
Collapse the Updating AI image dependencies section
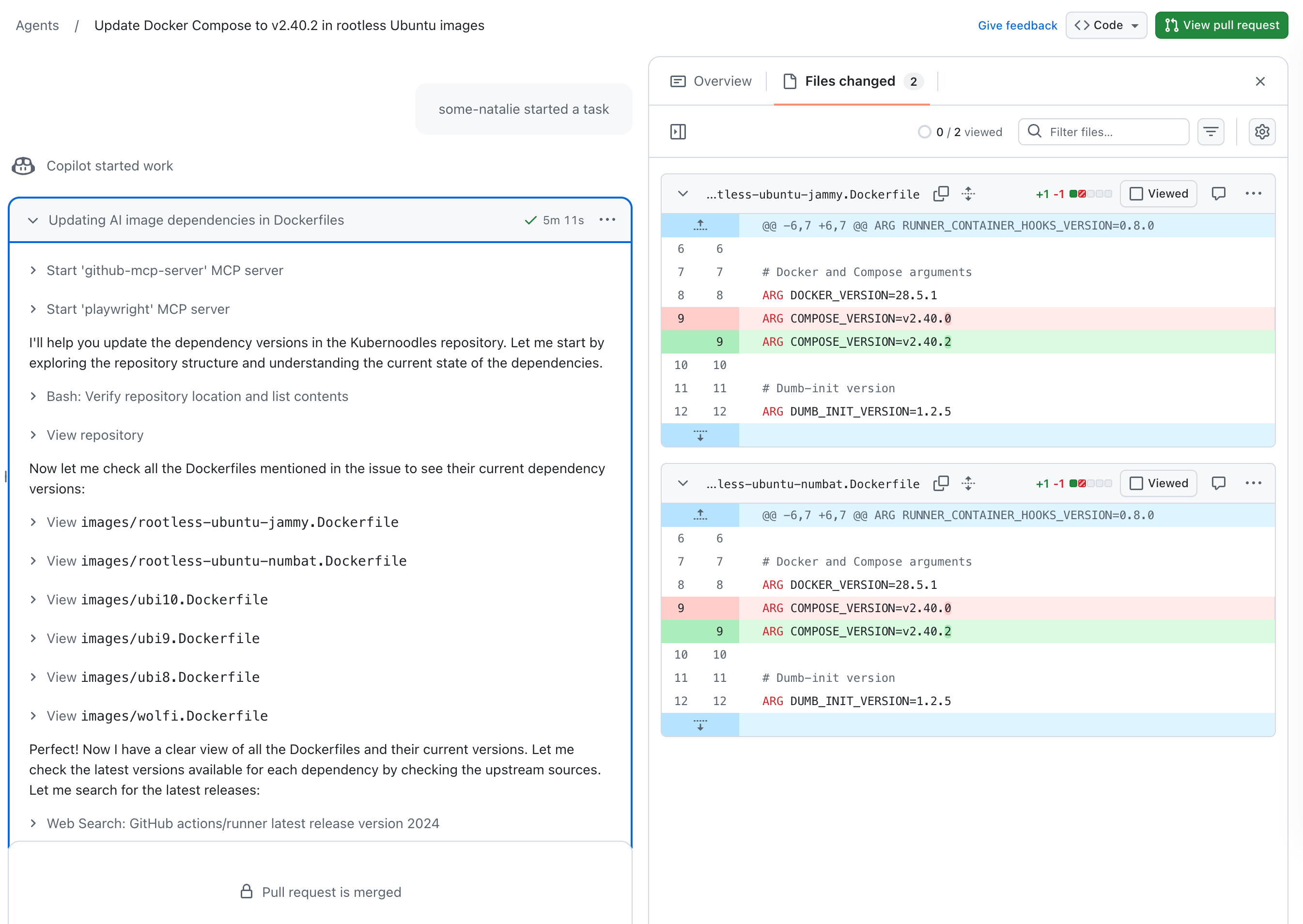tap(33, 221)
